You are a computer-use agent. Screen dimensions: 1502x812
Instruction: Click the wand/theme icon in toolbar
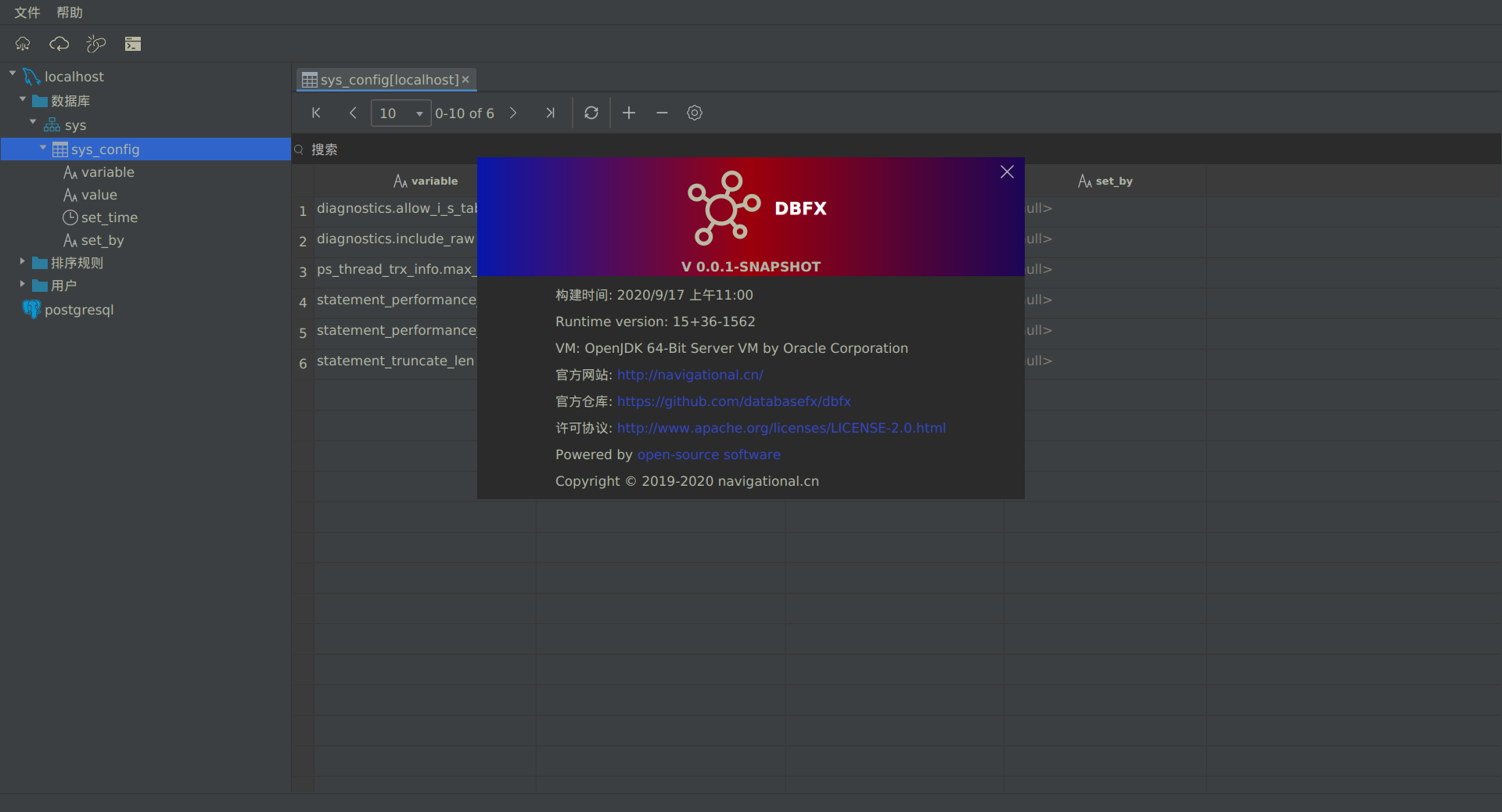coord(96,44)
